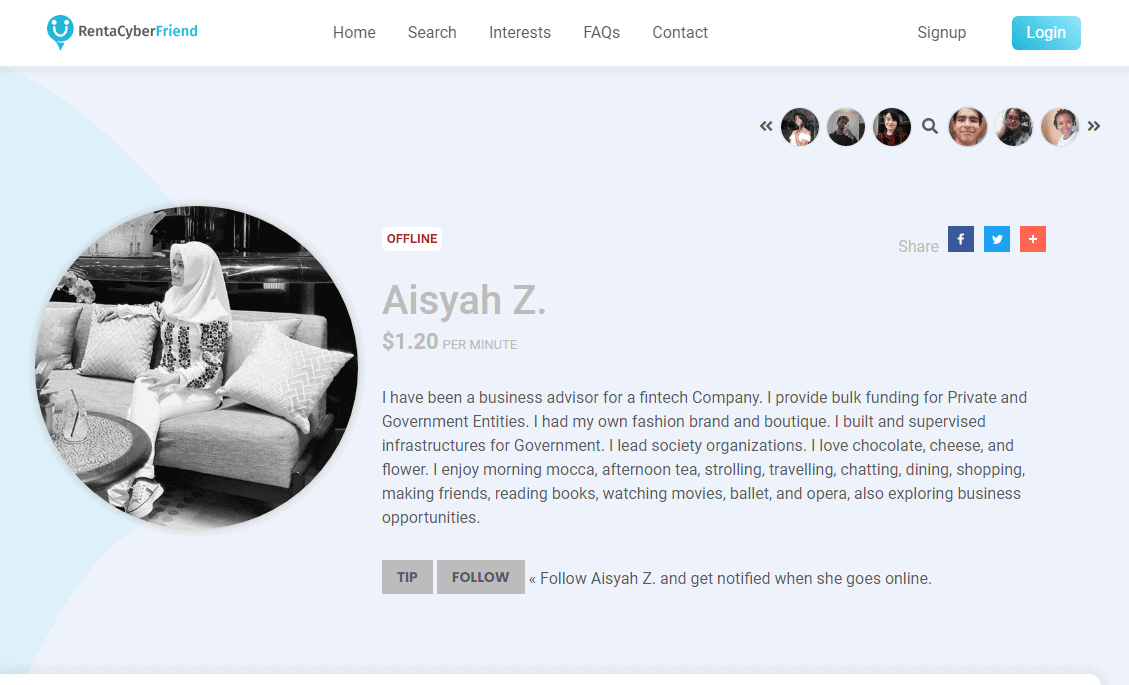Click the Signup link
The width and height of the screenshot is (1129, 685).
[942, 32]
